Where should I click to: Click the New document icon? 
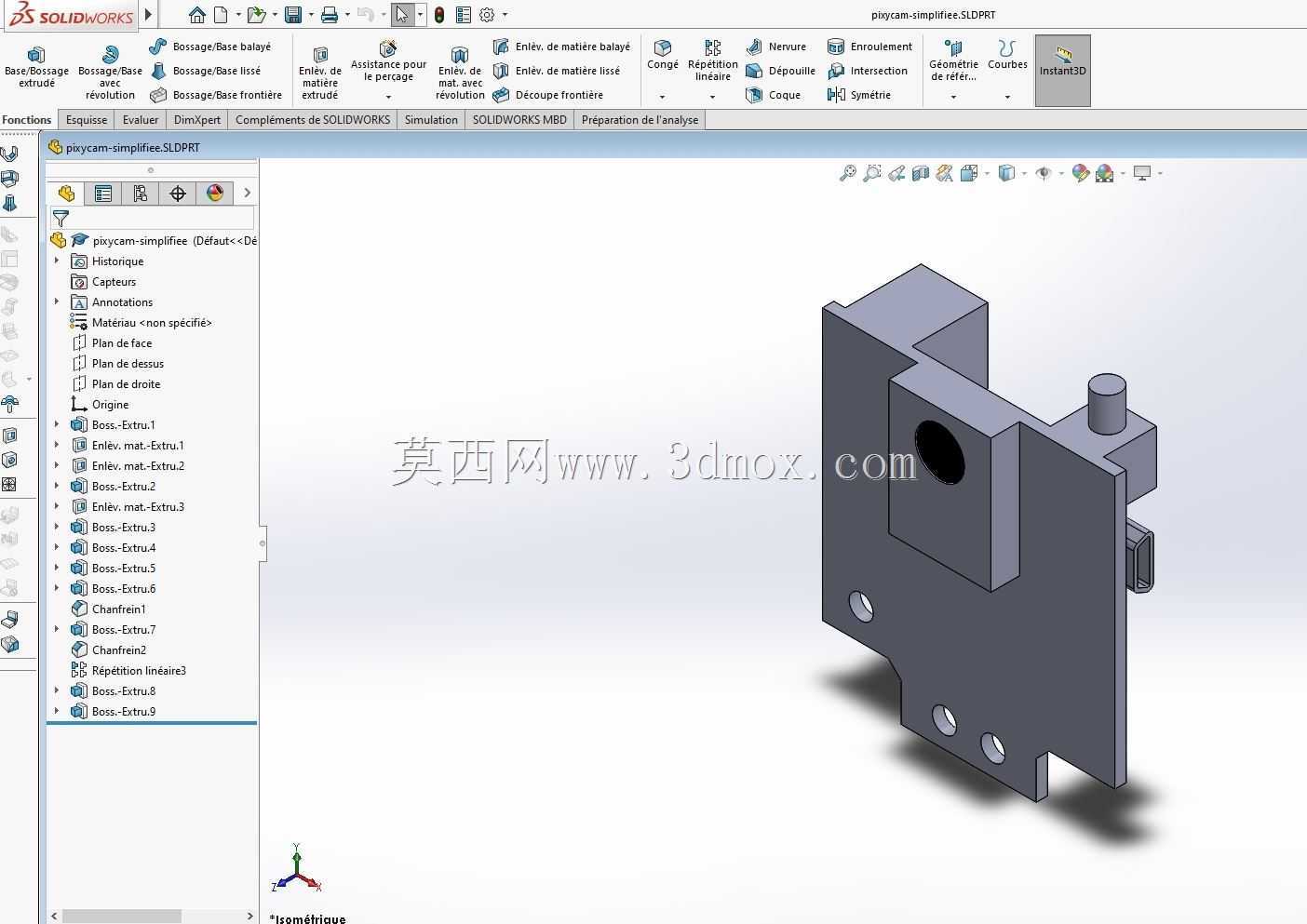point(221,15)
